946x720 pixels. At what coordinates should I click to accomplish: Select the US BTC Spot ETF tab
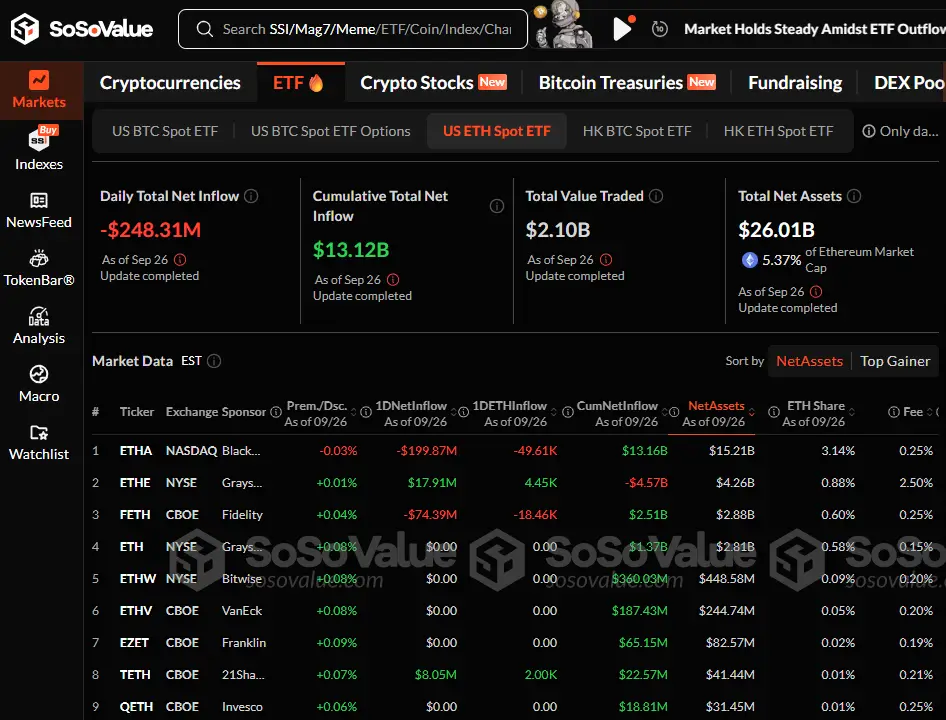(164, 131)
